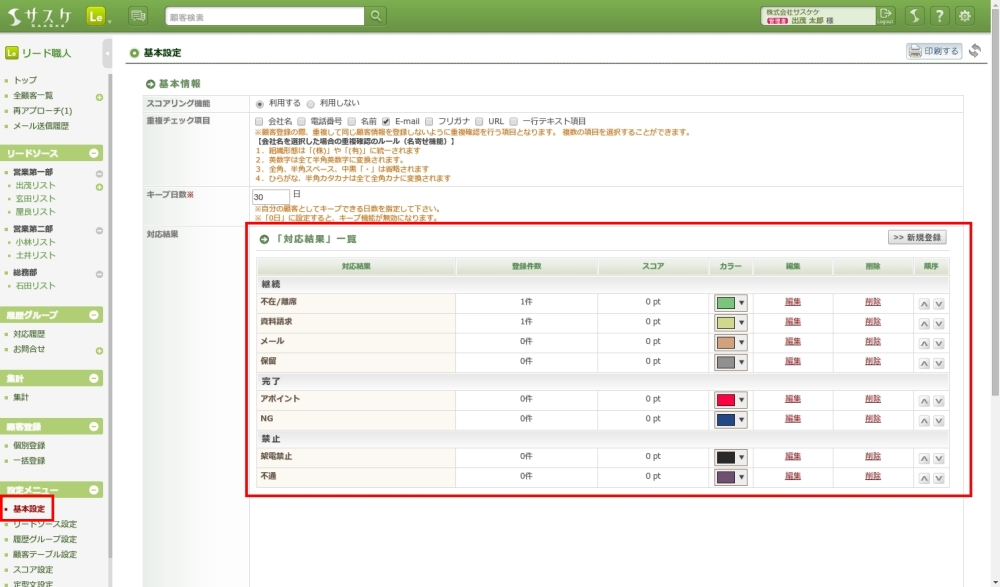Click 編集 link for the メール row
Image resolution: width=1000 pixels, height=587 pixels.
pos(793,342)
